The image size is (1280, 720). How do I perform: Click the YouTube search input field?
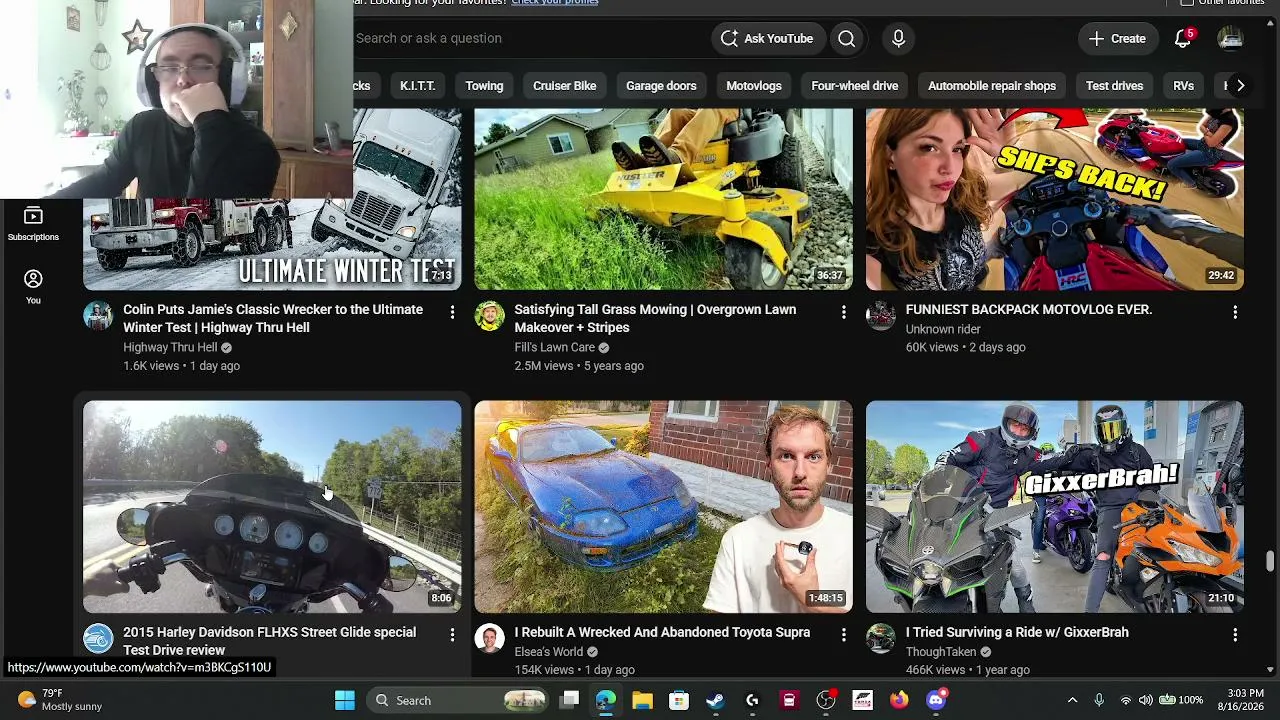coord(530,38)
